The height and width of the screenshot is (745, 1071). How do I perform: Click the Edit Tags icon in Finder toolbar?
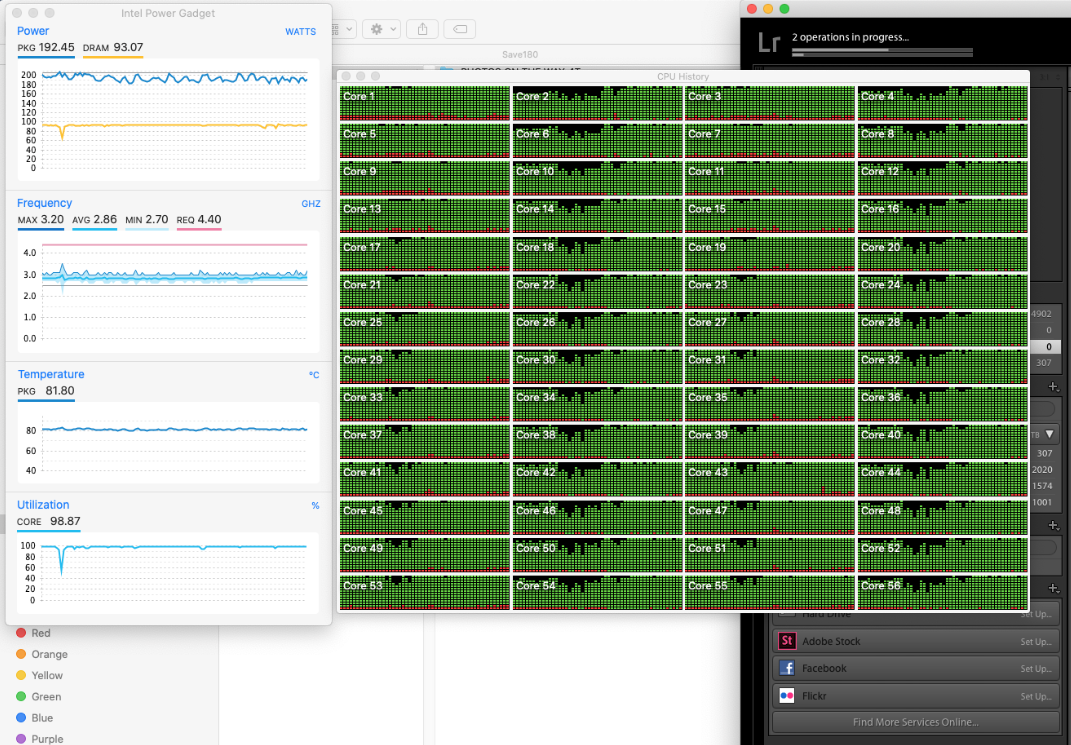[460, 29]
